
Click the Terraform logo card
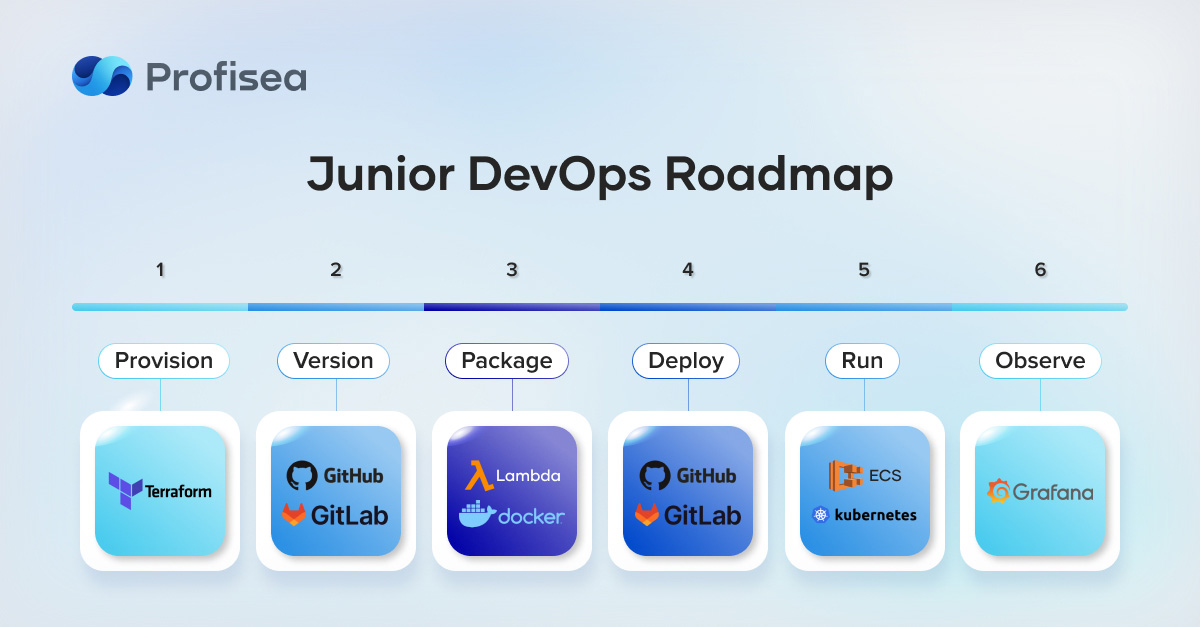160,491
